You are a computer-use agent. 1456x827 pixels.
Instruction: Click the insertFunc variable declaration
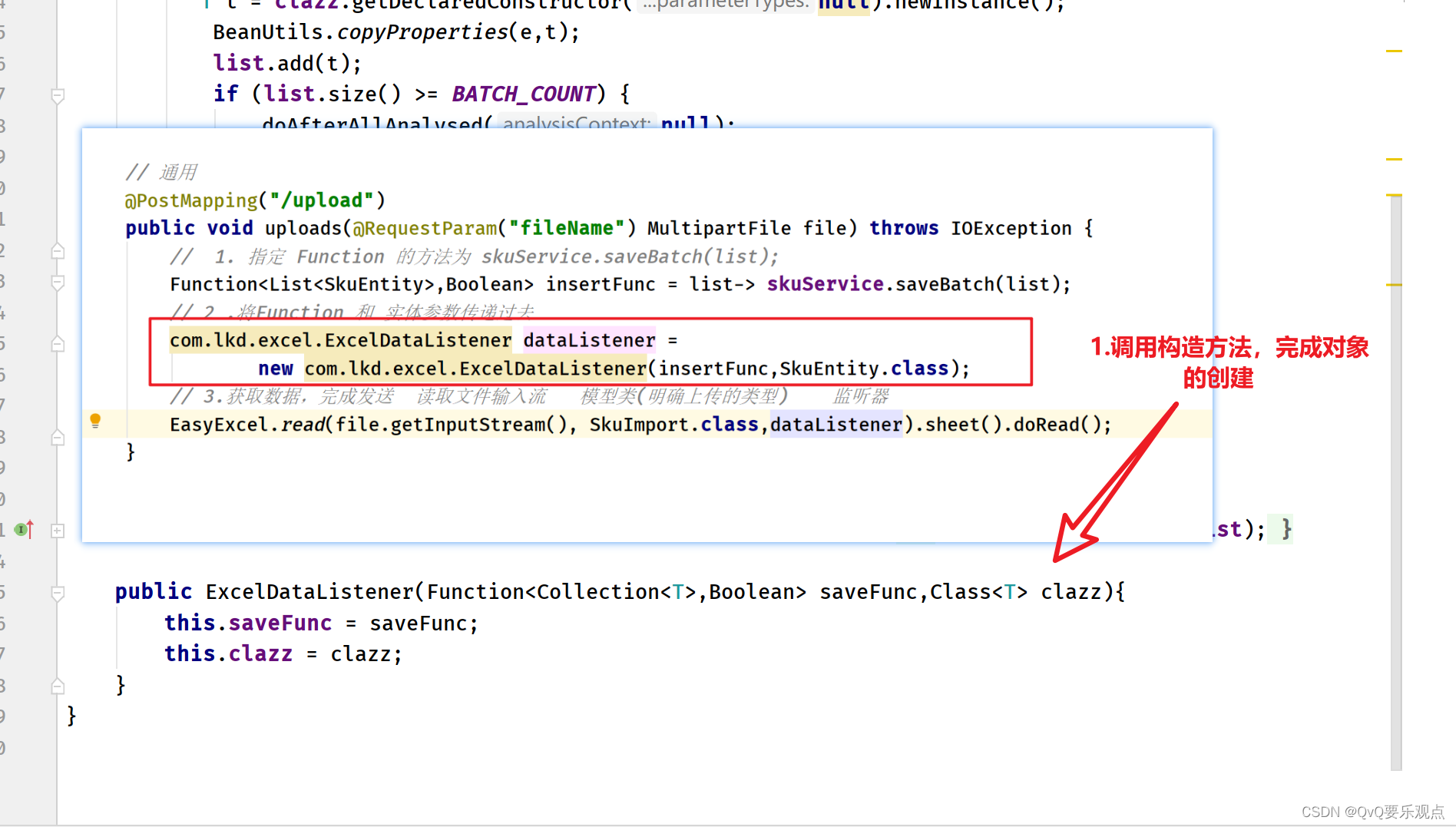coord(601,284)
